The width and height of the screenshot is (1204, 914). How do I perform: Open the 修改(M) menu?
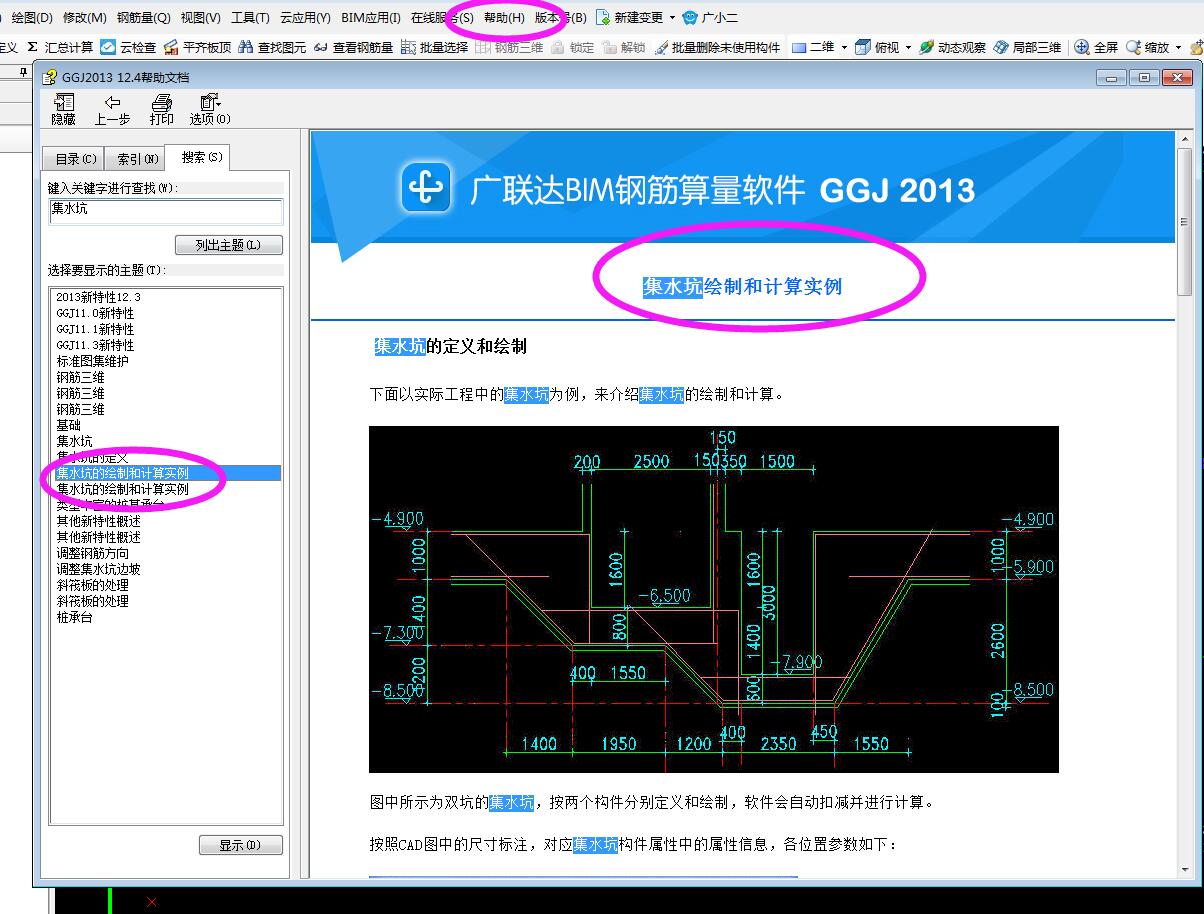pos(84,17)
